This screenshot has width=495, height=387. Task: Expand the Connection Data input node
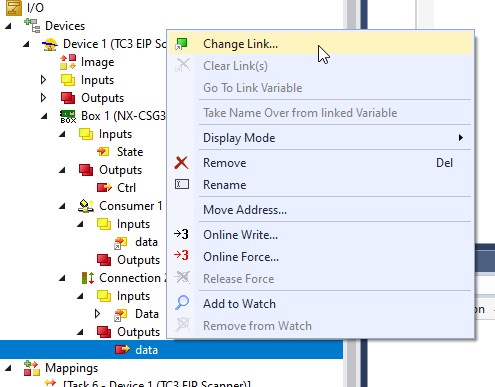[x=97, y=314]
